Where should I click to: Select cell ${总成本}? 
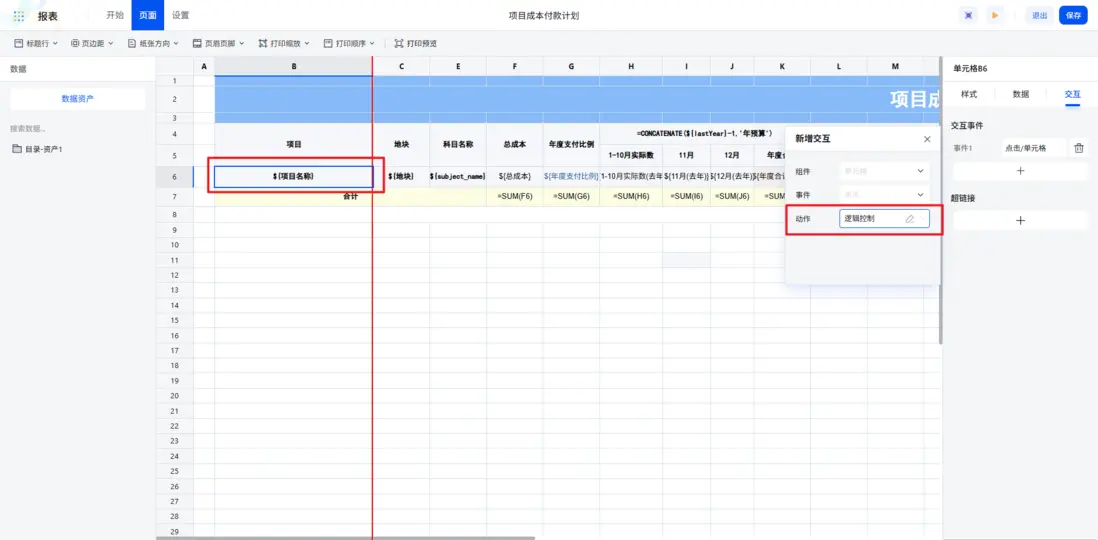(515, 176)
